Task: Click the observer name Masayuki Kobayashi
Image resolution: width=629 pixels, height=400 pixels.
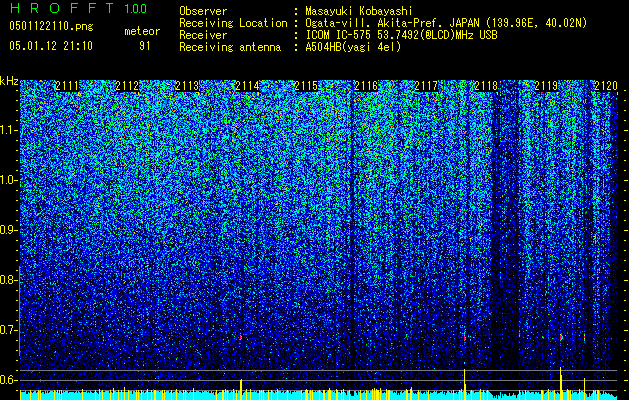Action: coord(359,11)
